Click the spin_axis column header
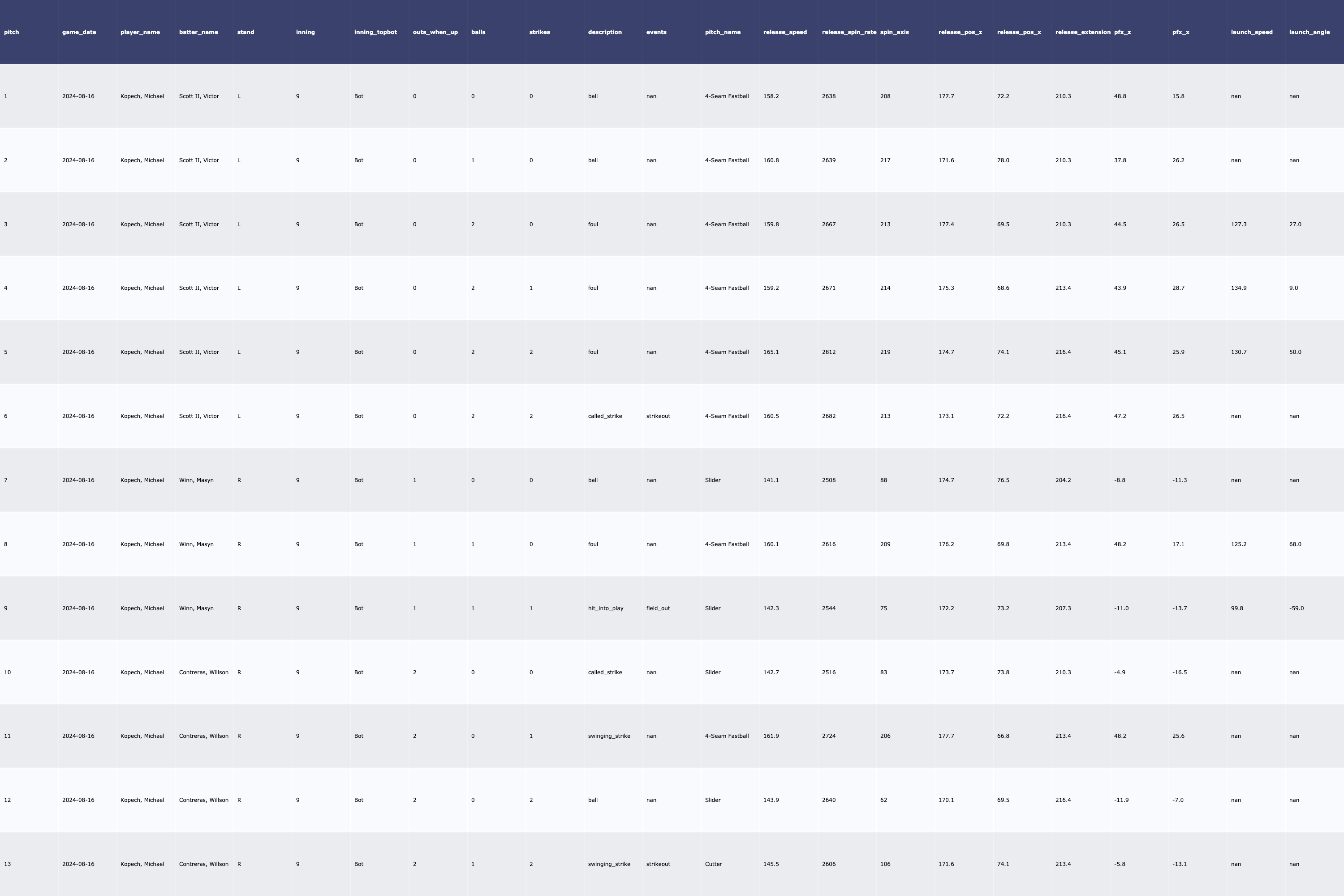 pos(894,32)
